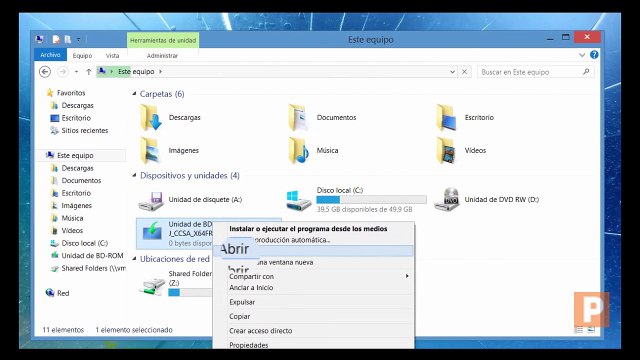The image size is (640, 360).
Task: Click the chevron after Este equipo in address bar
Action: (160, 71)
